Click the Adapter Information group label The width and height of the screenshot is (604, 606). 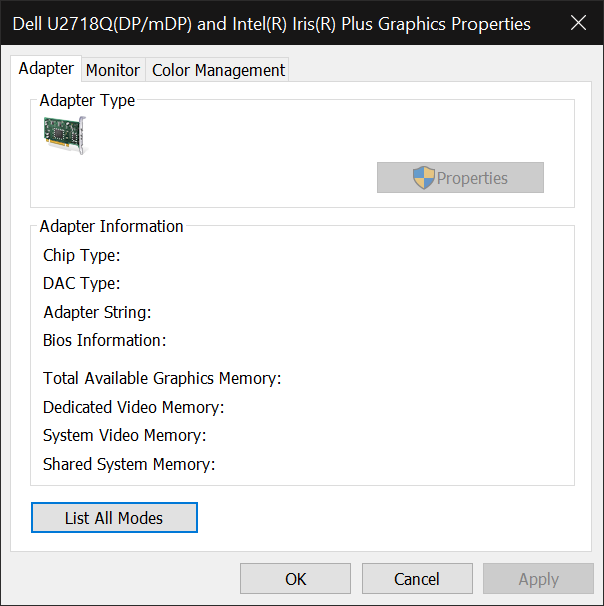111,226
